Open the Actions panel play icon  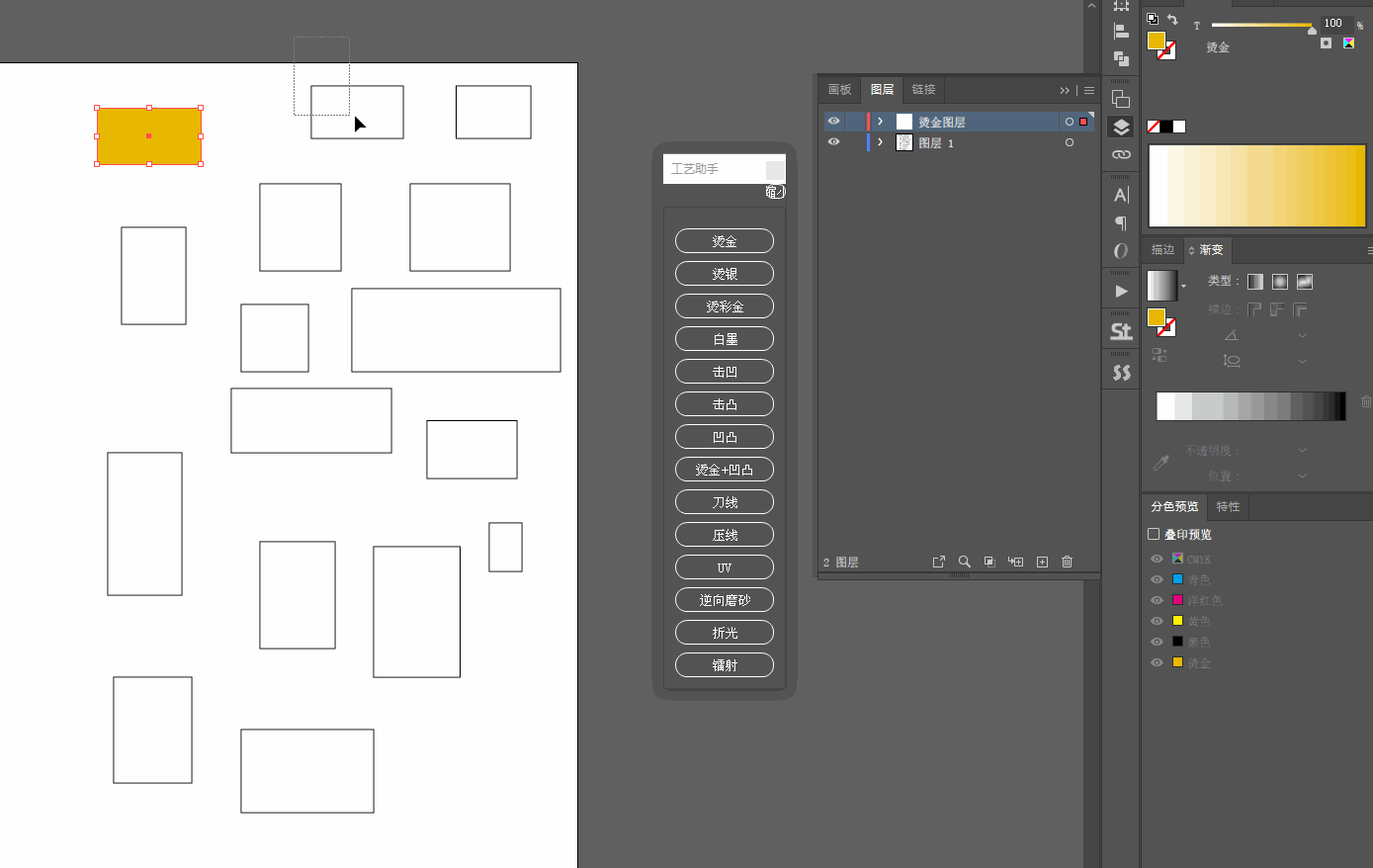coord(1121,291)
